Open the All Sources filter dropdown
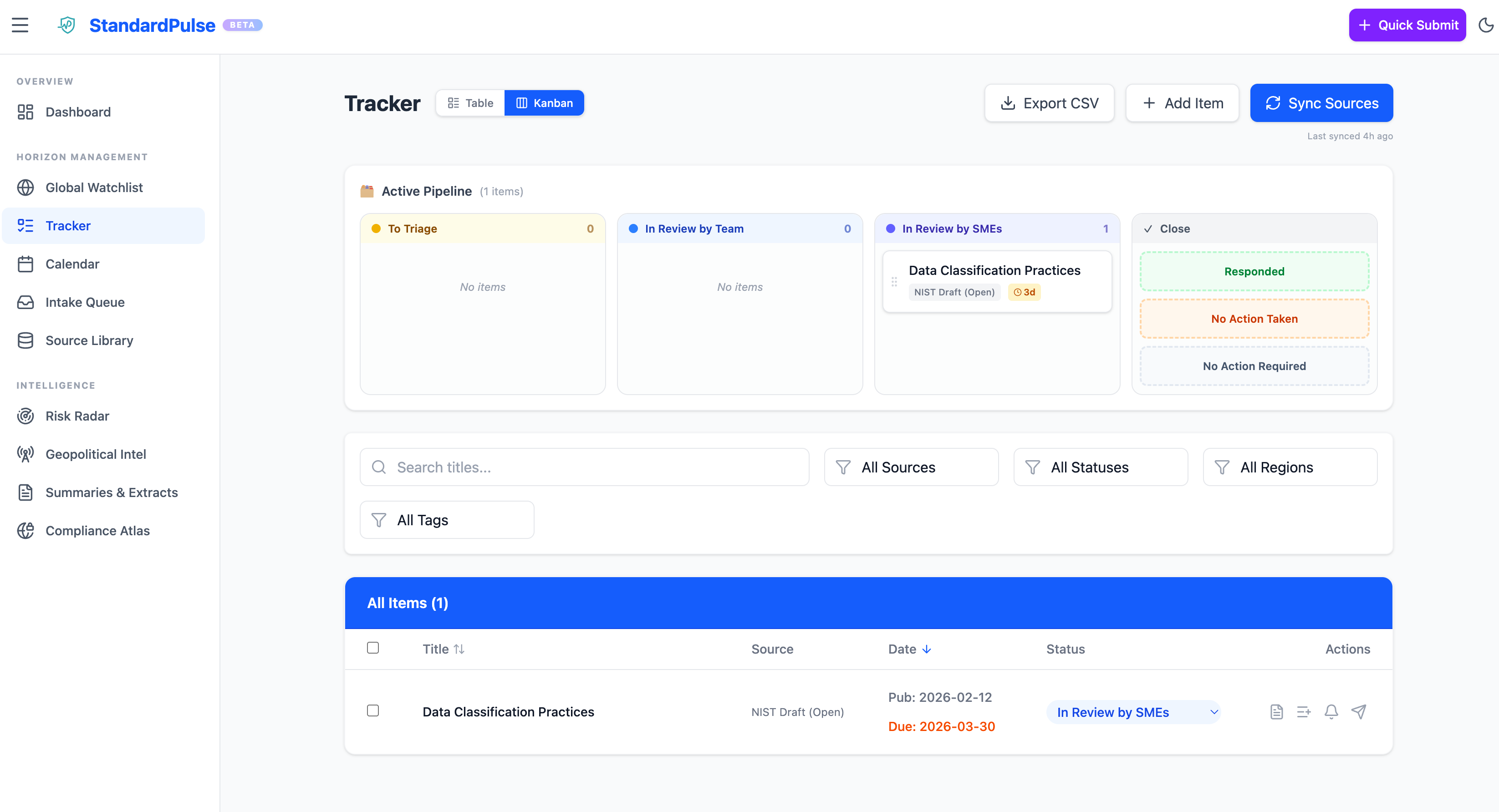This screenshot has width=1499, height=812. [911, 467]
